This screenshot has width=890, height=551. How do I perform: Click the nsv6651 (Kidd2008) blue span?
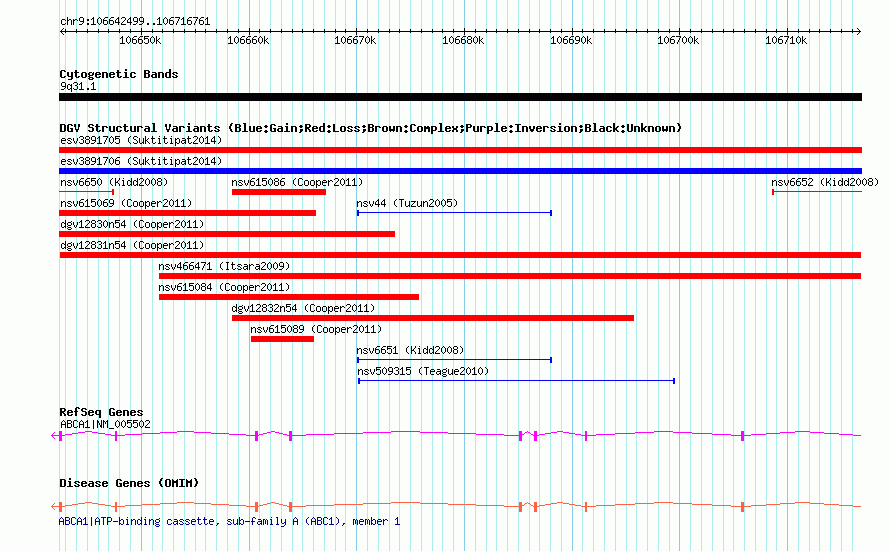(454, 360)
